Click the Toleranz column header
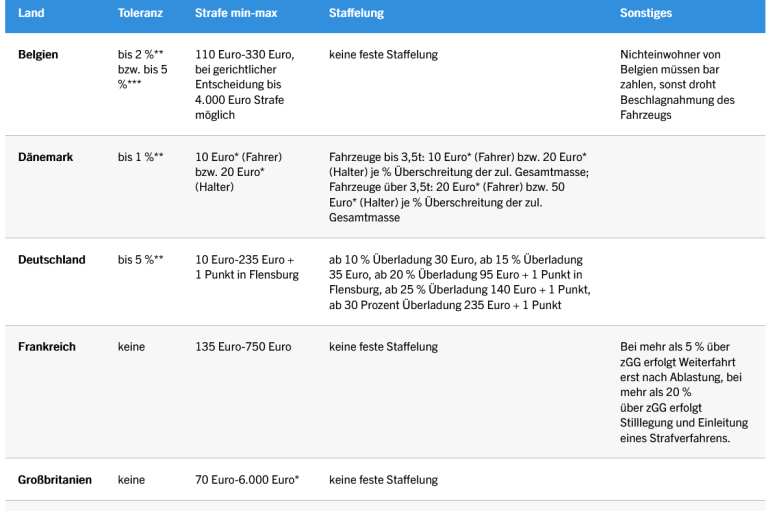This screenshot has height=511, width=768. [x=140, y=14]
